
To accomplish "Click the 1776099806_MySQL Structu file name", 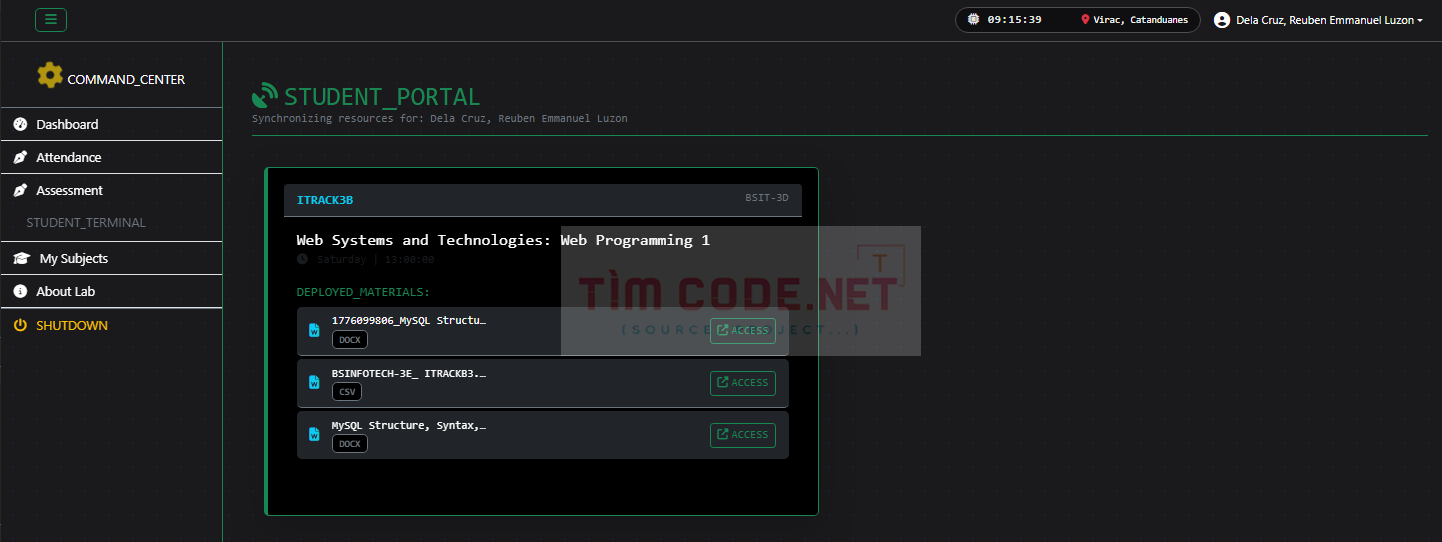I will click(x=409, y=320).
